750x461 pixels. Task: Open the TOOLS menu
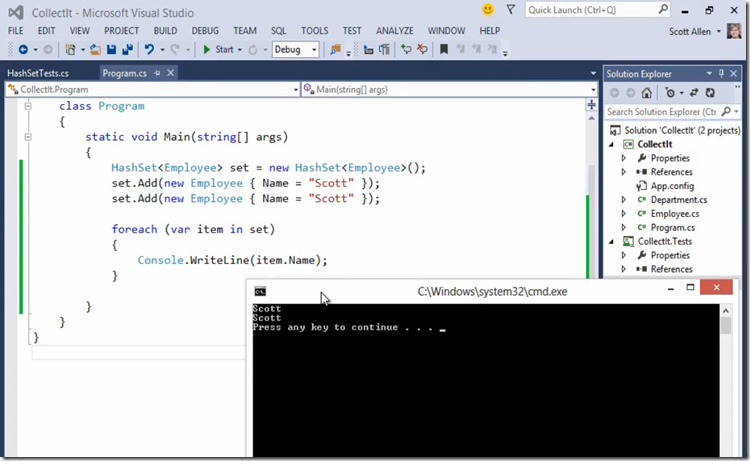[x=314, y=31]
